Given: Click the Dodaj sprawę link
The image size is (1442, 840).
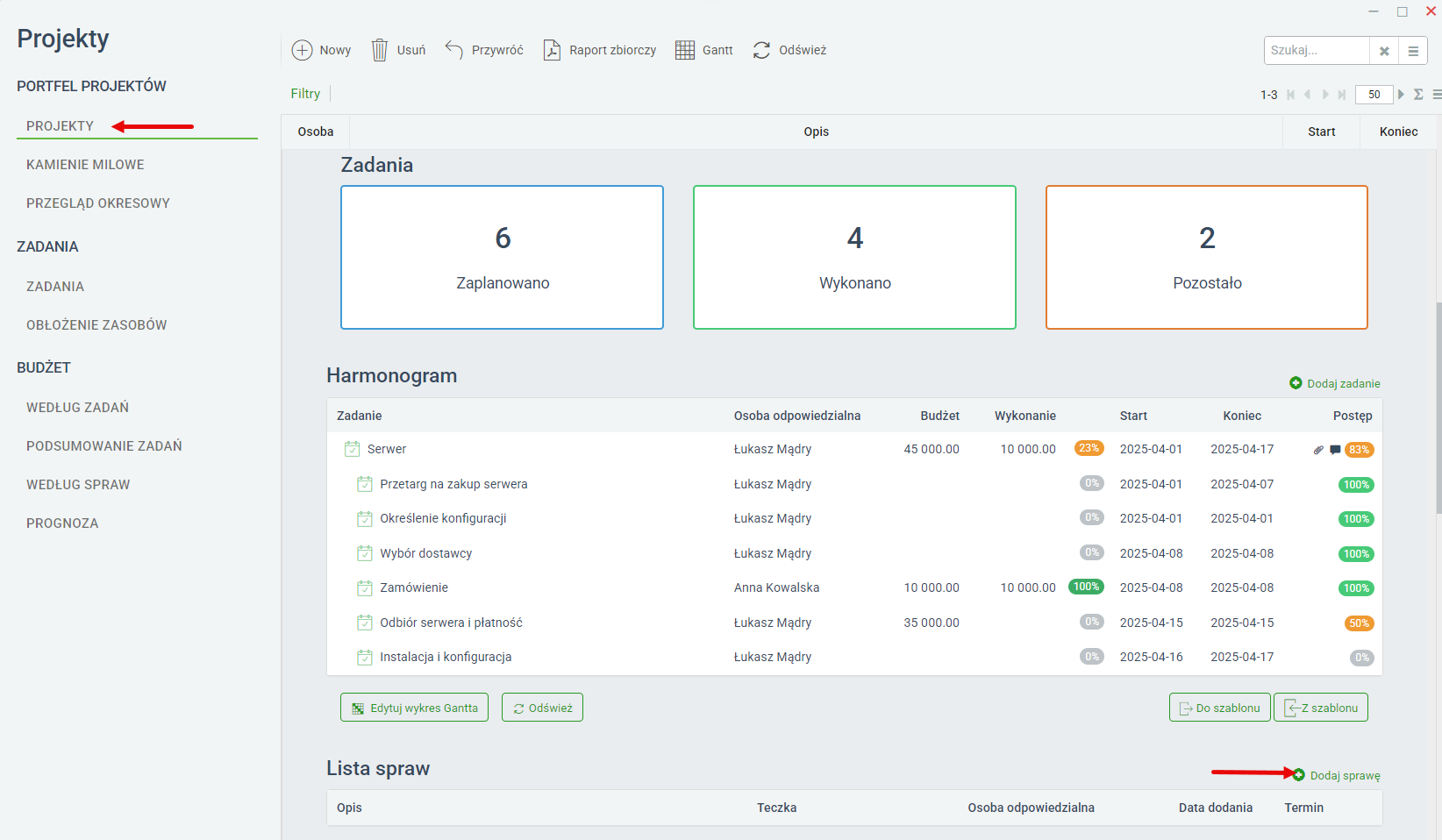Looking at the screenshot, I should point(1346,775).
